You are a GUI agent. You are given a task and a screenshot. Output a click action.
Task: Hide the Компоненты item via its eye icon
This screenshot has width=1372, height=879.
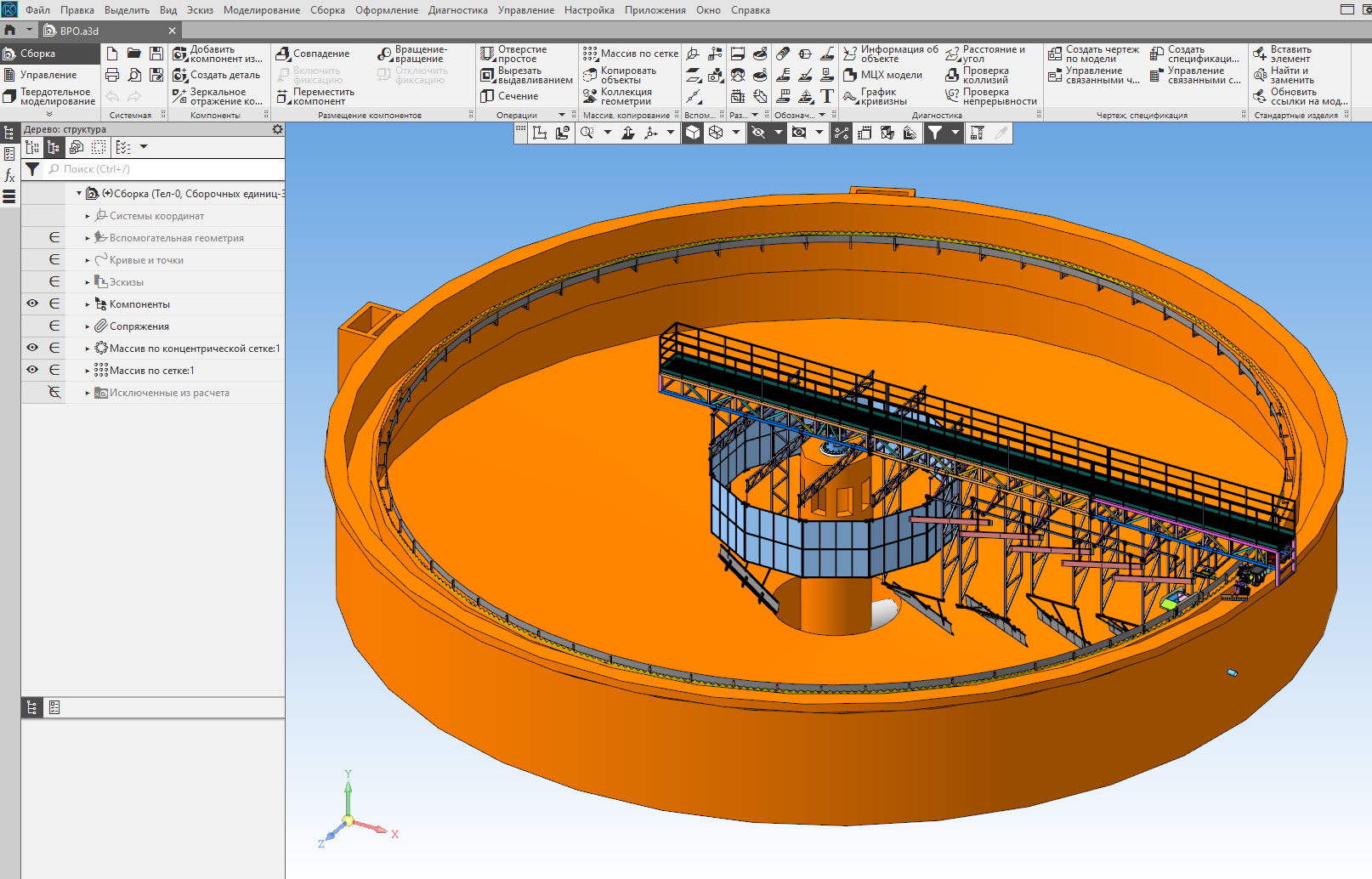click(x=32, y=303)
